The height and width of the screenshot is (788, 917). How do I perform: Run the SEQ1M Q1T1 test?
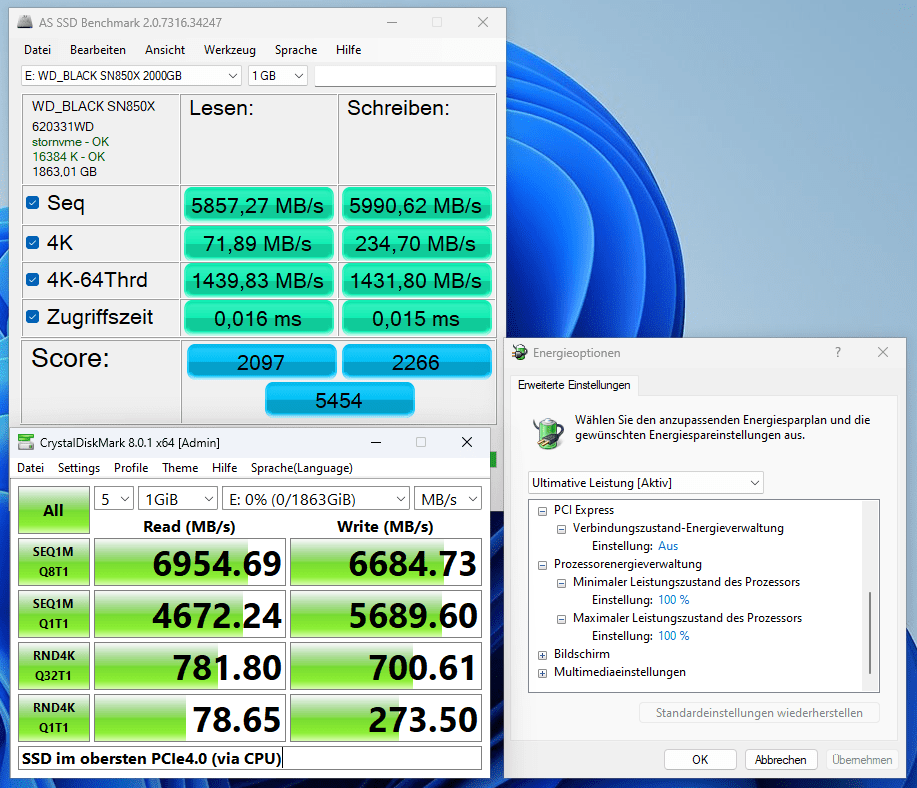point(54,614)
